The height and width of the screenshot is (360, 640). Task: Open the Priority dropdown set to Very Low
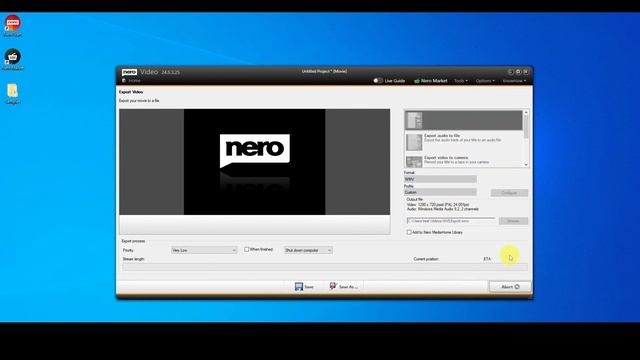[204, 250]
